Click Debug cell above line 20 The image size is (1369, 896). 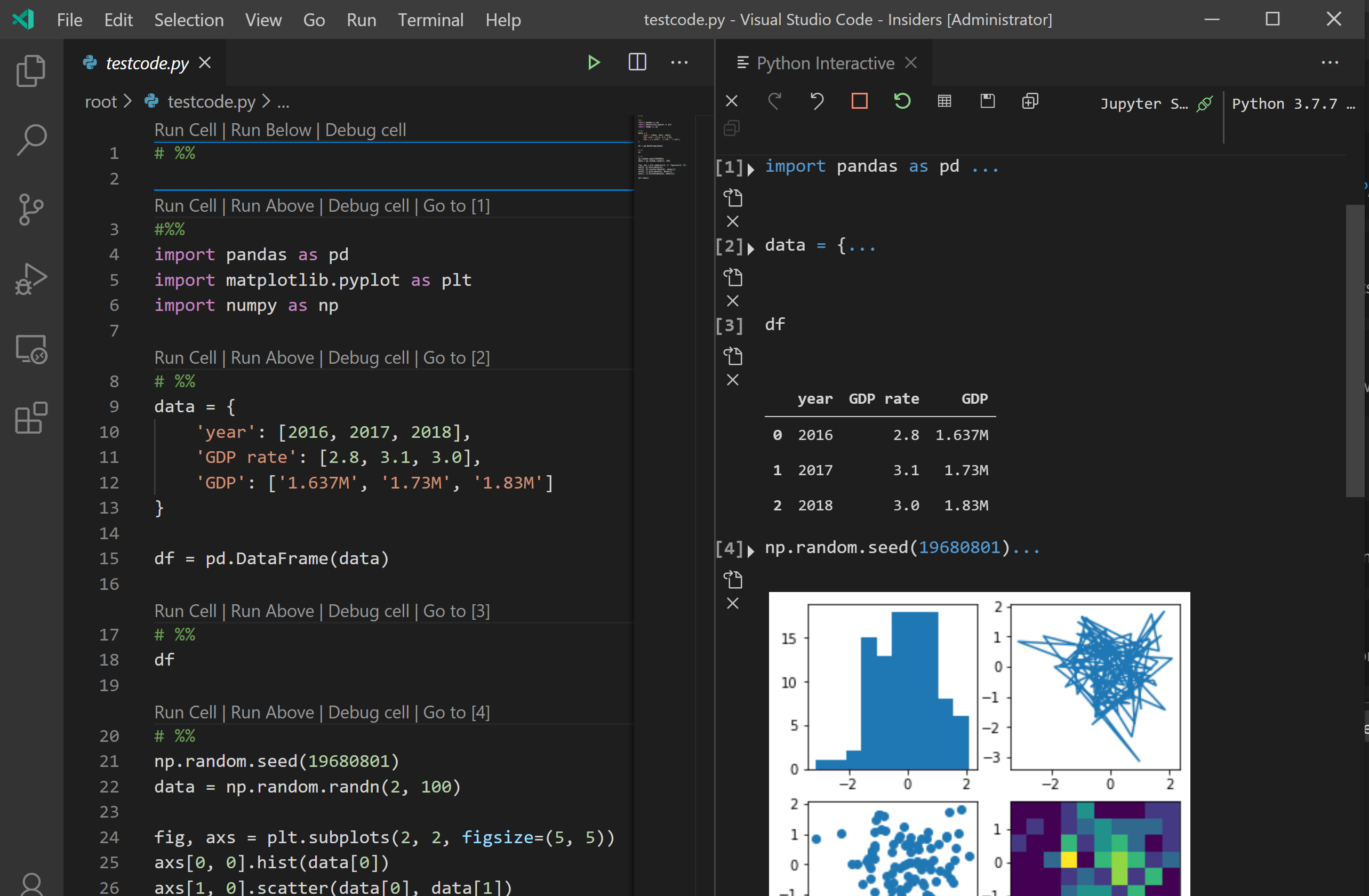coord(368,712)
